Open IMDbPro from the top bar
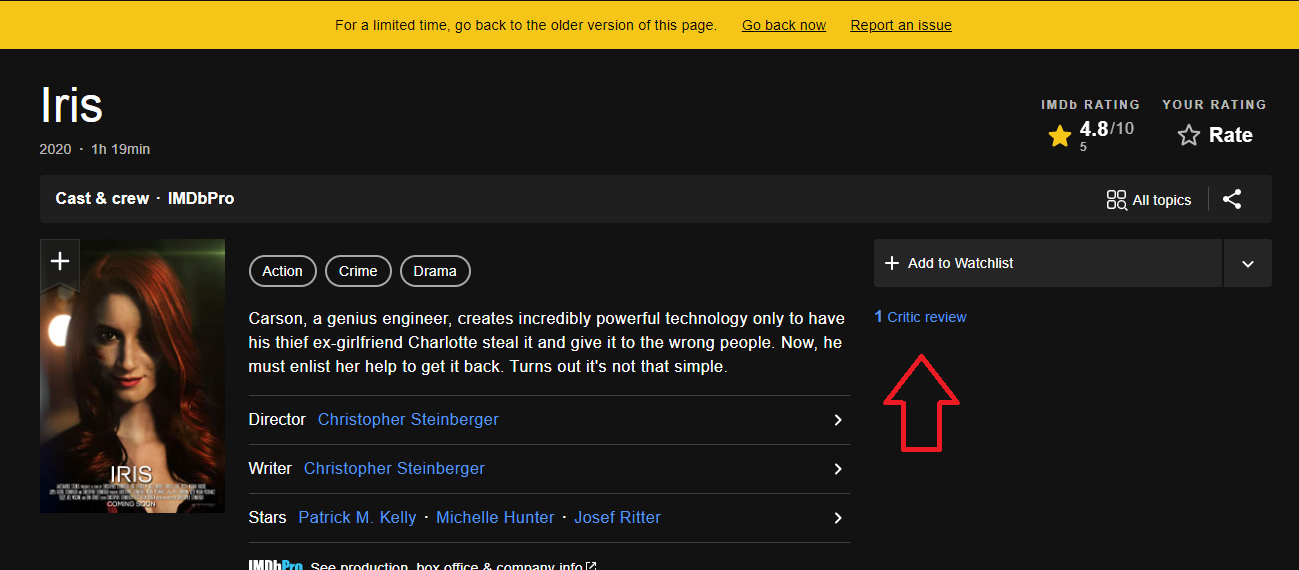This screenshot has width=1299, height=570. point(201,198)
